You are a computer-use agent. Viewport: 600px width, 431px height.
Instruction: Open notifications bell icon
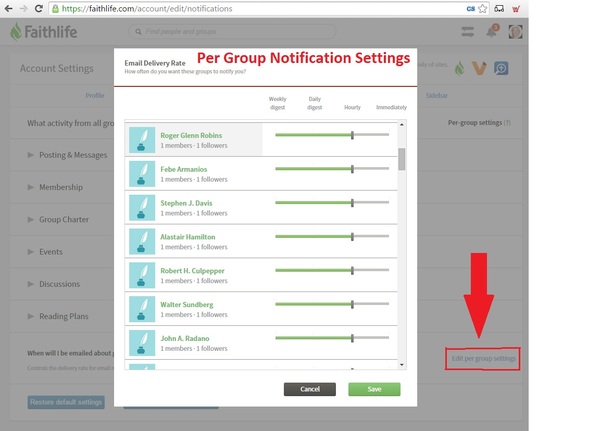pos(492,31)
